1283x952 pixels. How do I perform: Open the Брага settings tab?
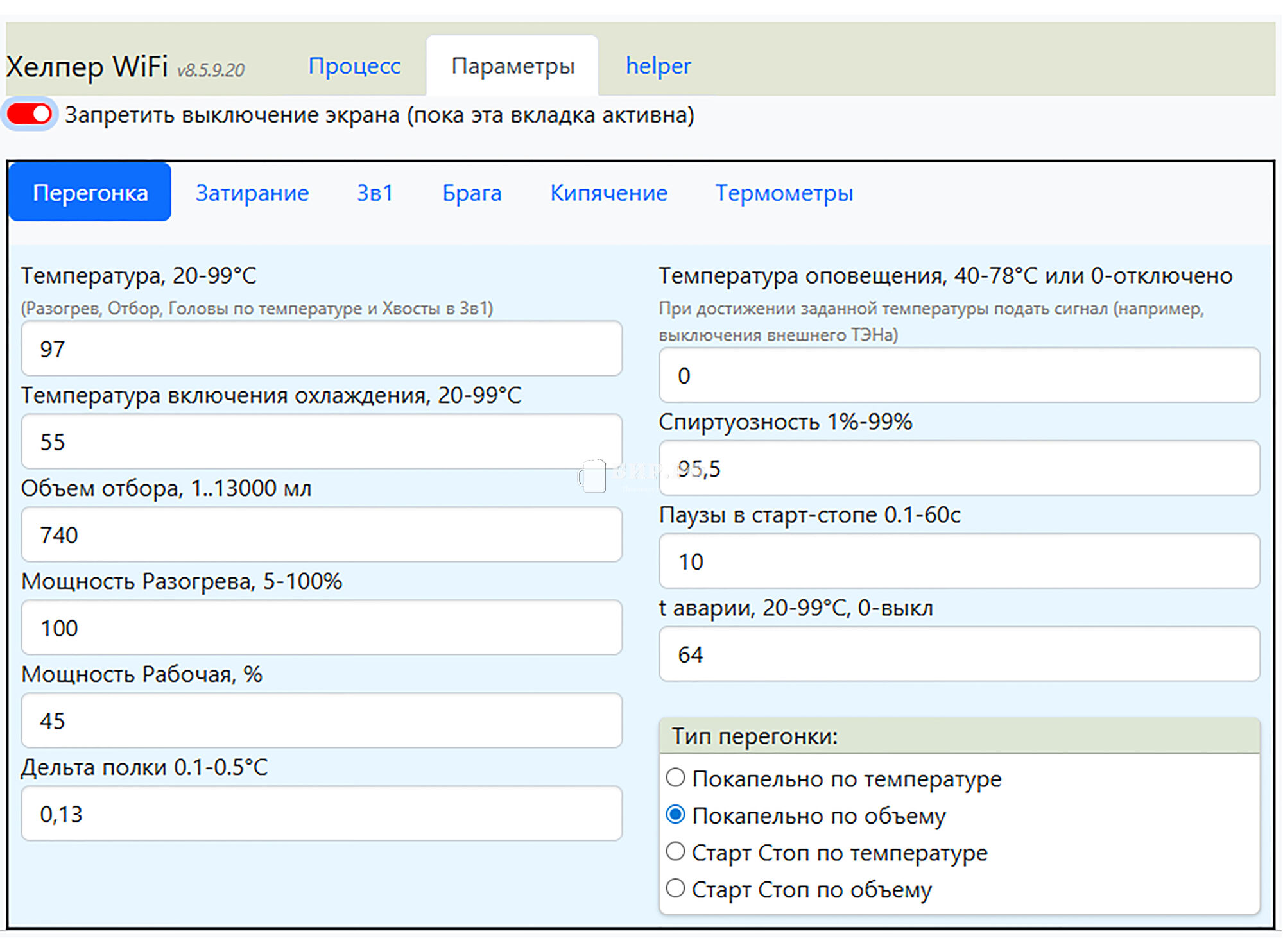point(472,192)
